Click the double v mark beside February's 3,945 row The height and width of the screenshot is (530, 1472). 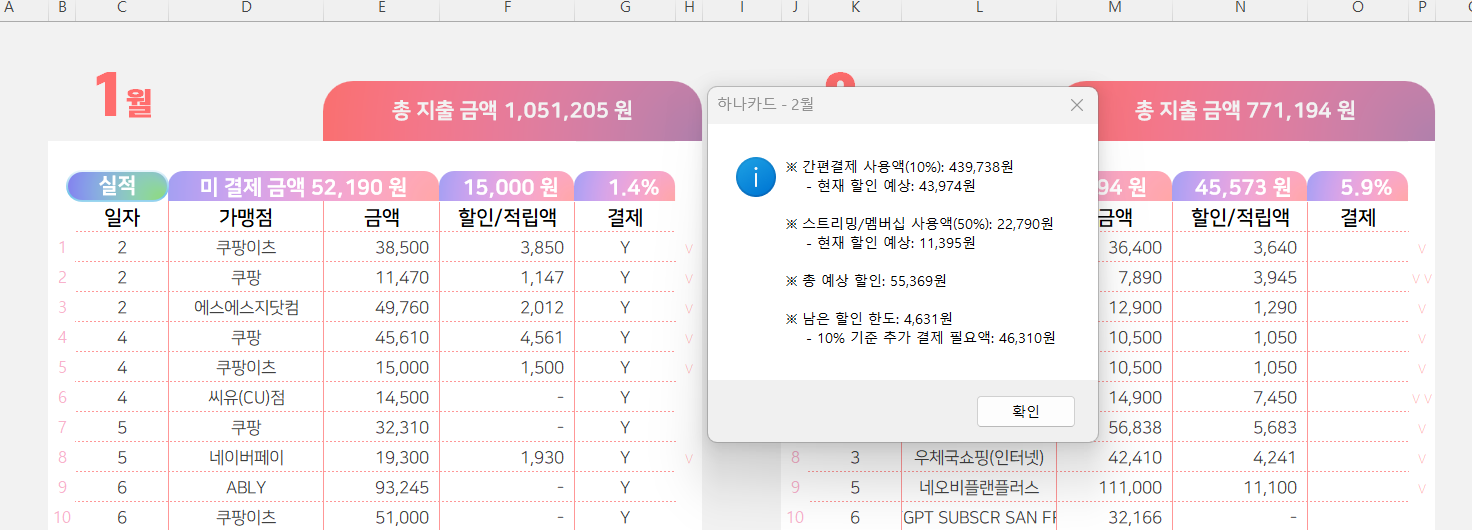pyautogui.click(x=1421, y=278)
